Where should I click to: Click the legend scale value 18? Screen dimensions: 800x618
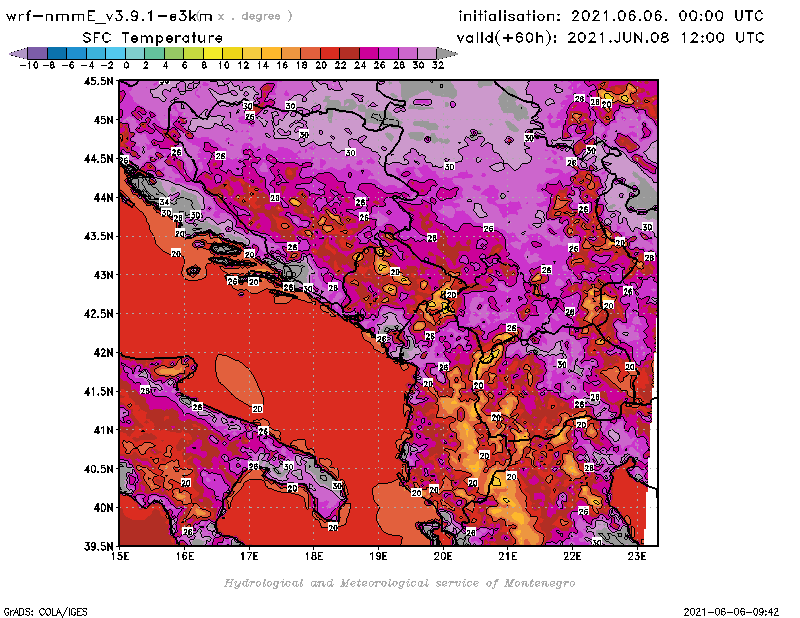302,65
